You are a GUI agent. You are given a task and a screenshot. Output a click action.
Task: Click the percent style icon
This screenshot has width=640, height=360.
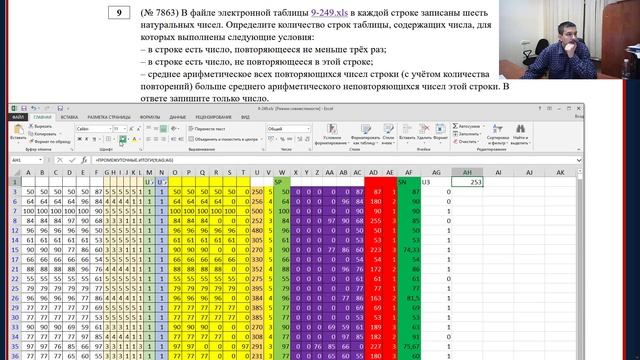tap(282, 140)
